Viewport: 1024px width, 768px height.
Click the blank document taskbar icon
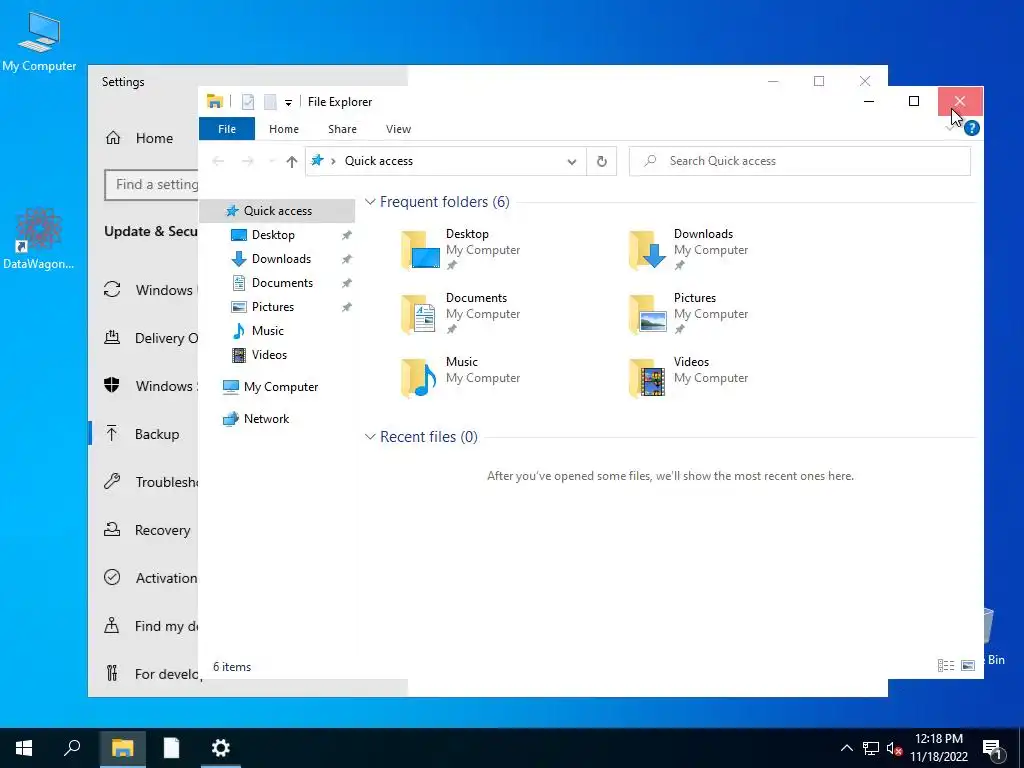pyautogui.click(x=171, y=748)
